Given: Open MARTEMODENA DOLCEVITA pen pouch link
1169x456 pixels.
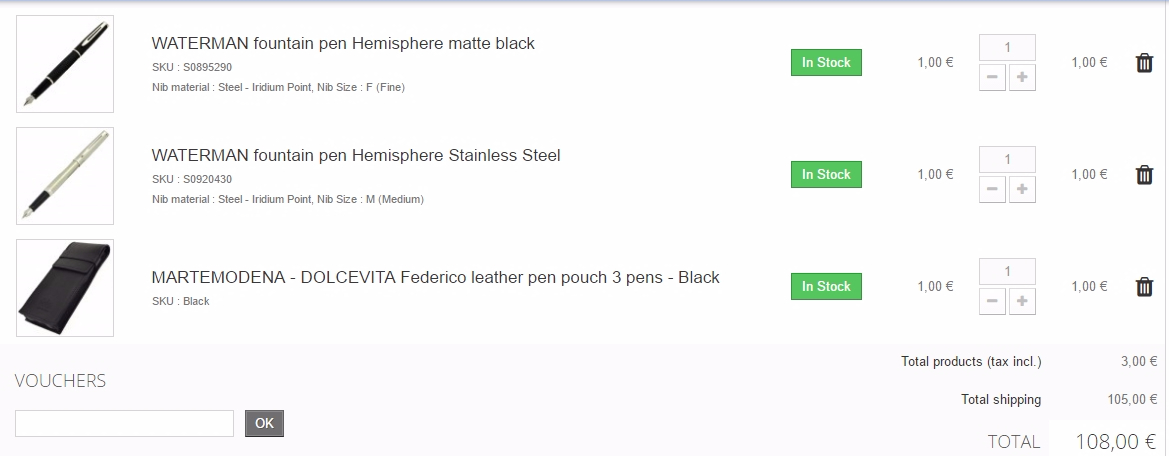Looking at the screenshot, I should pos(435,278).
